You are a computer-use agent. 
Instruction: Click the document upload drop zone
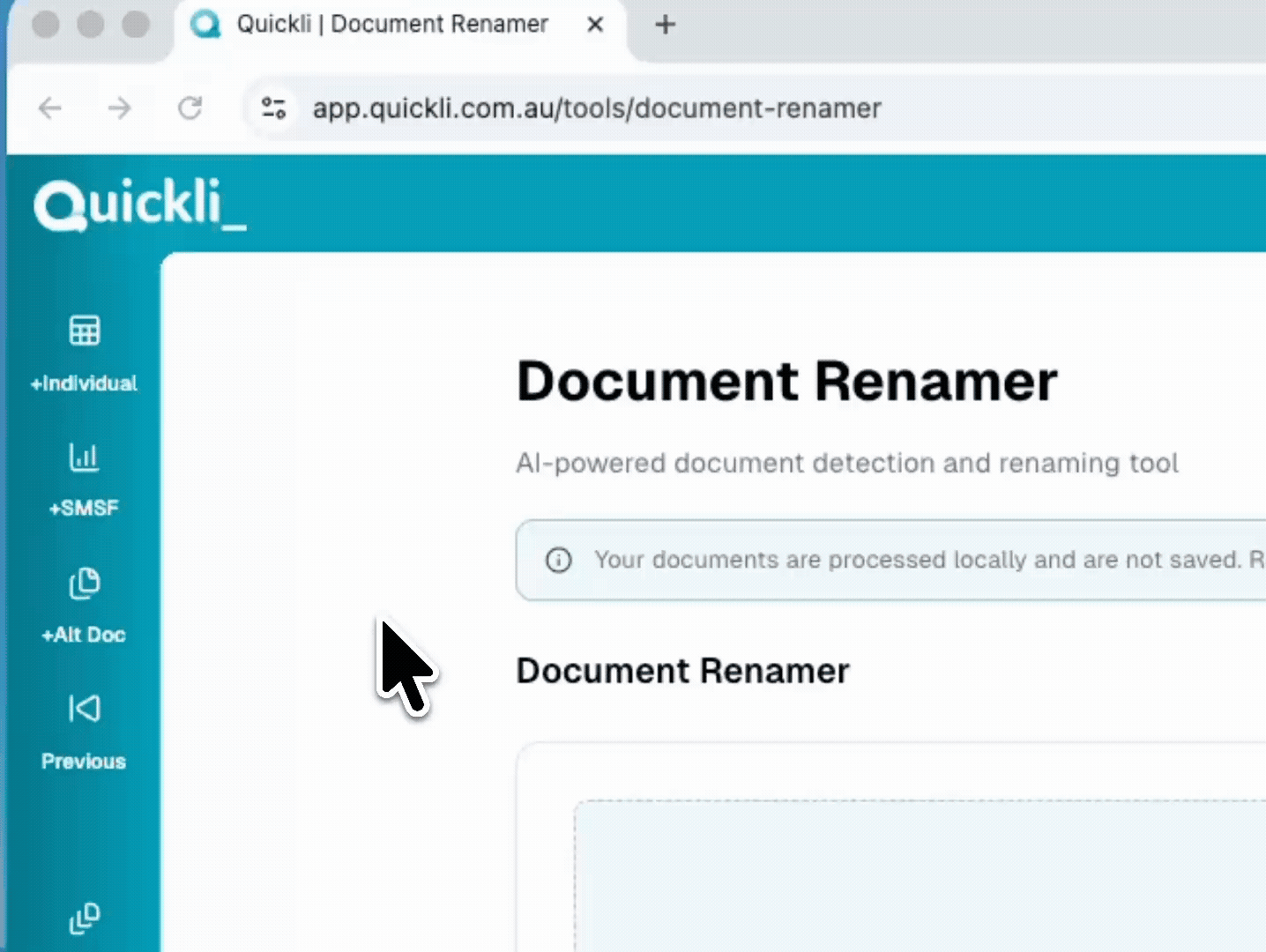point(917,873)
